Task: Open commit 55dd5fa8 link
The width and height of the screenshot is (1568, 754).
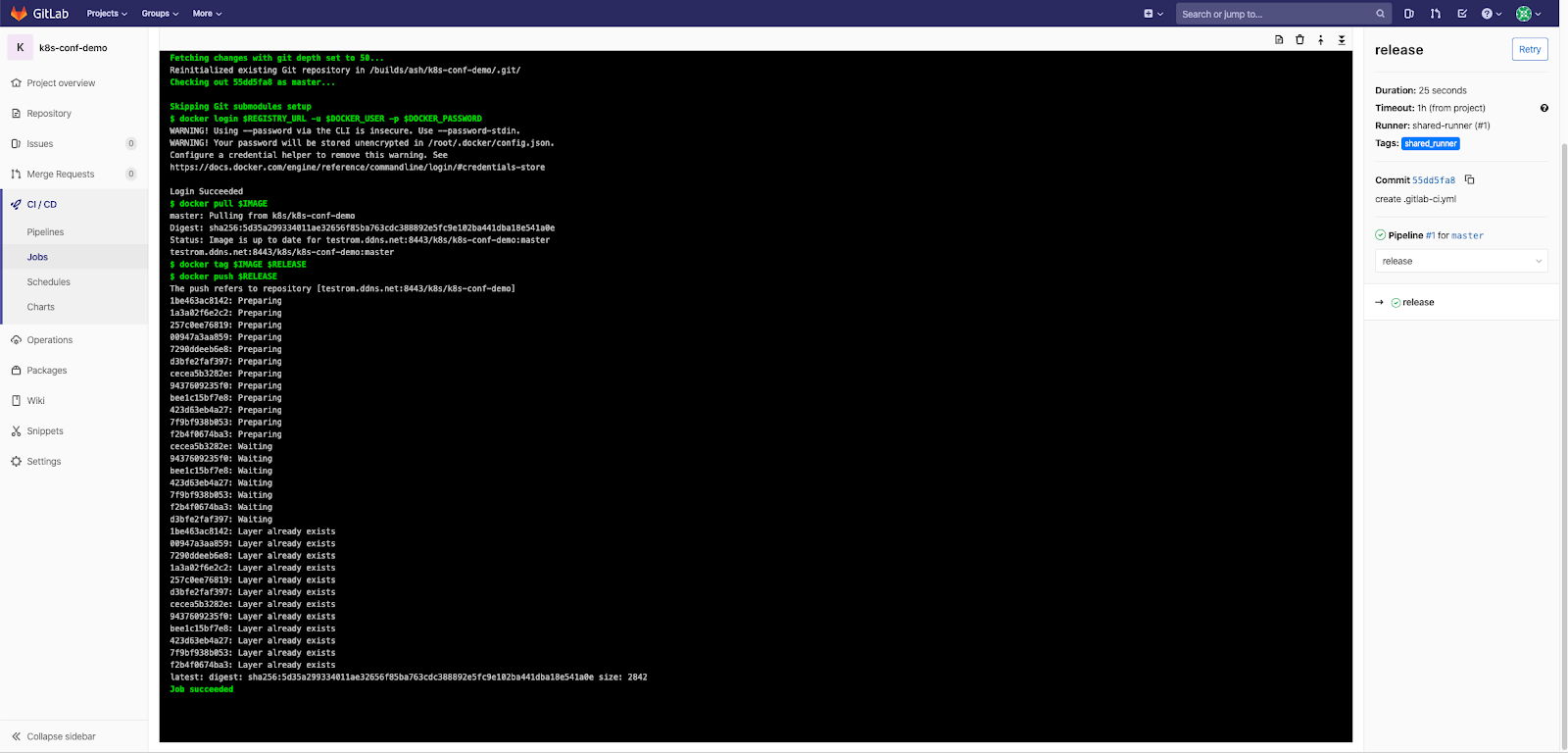Action: 1434,180
